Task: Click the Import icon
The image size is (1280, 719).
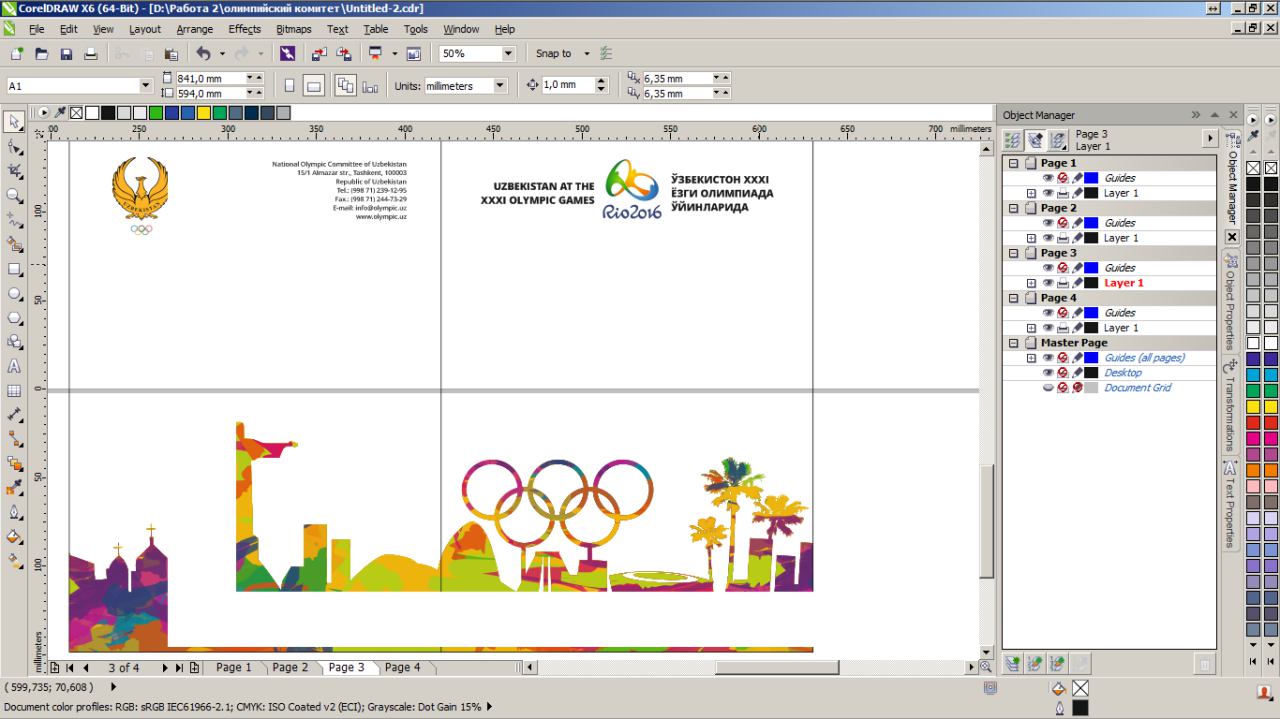Action: [x=319, y=54]
